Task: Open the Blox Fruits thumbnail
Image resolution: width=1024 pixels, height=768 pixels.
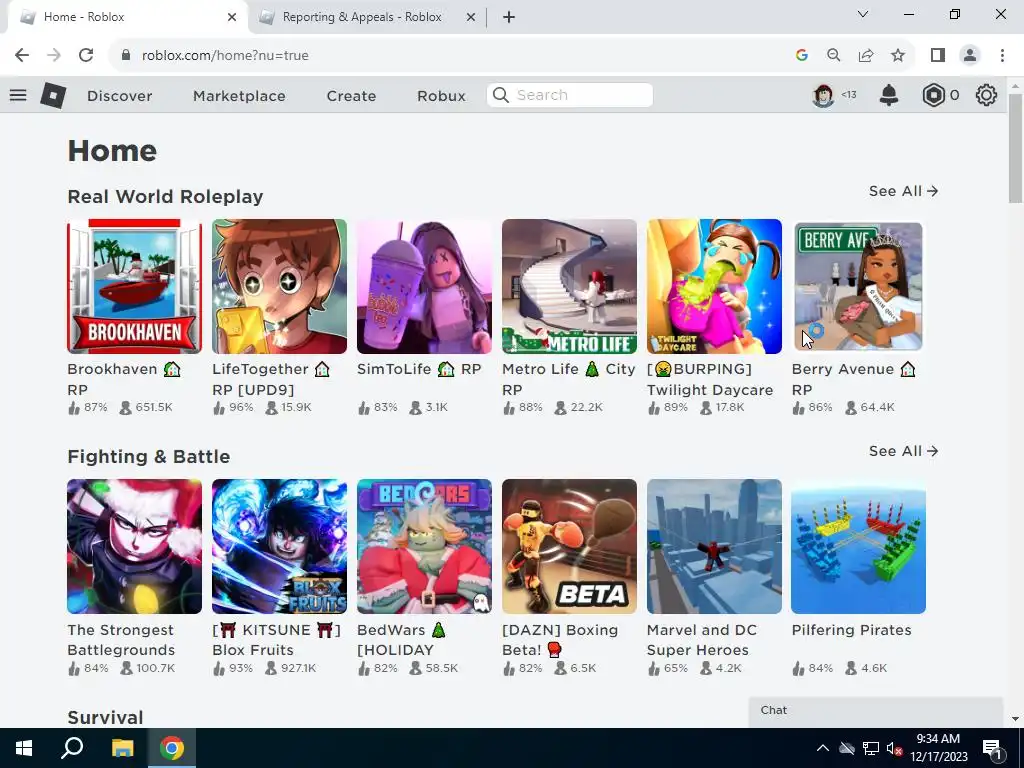Action: [280, 547]
